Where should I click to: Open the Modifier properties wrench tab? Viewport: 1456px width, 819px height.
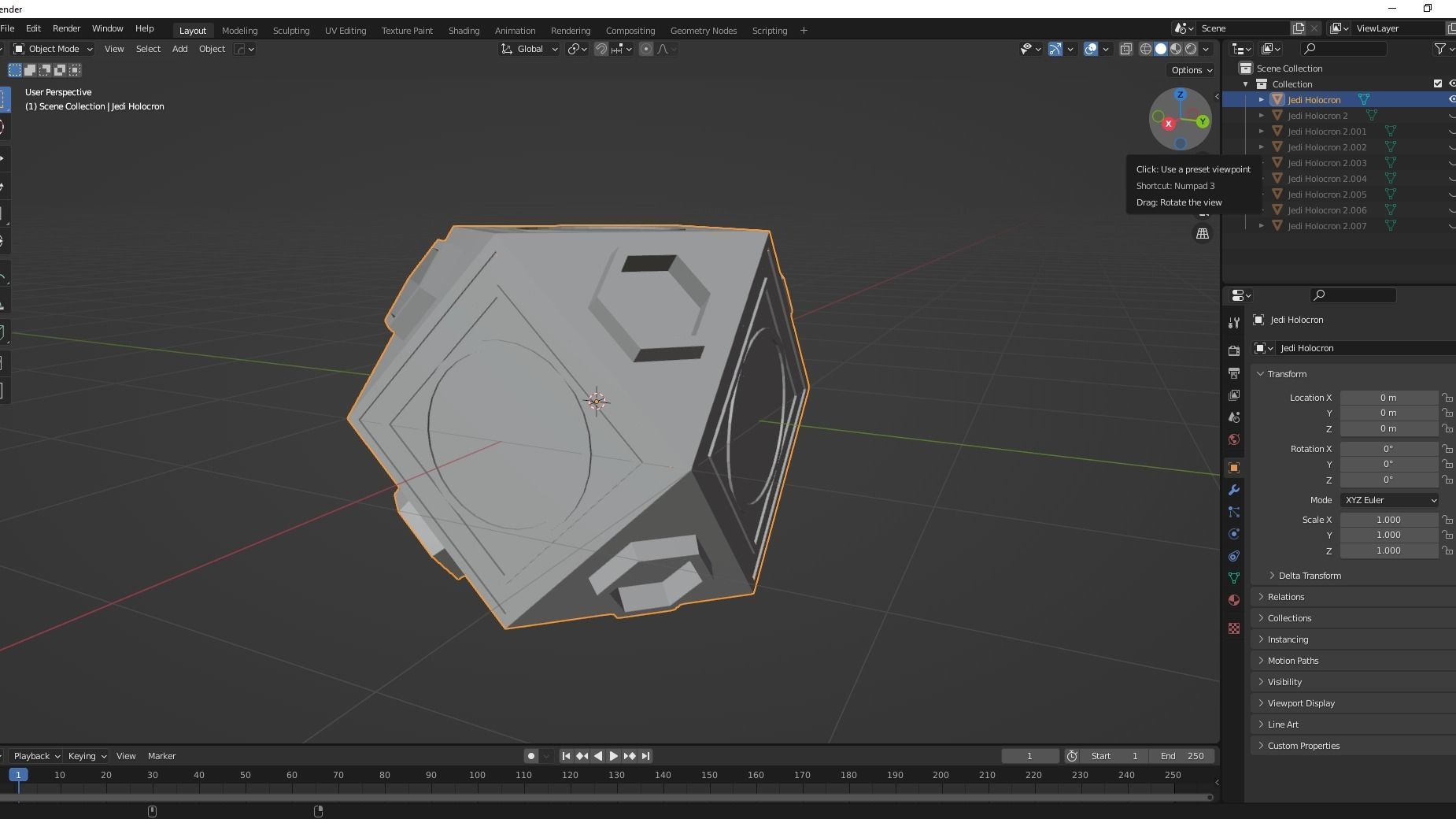click(1234, 490)
